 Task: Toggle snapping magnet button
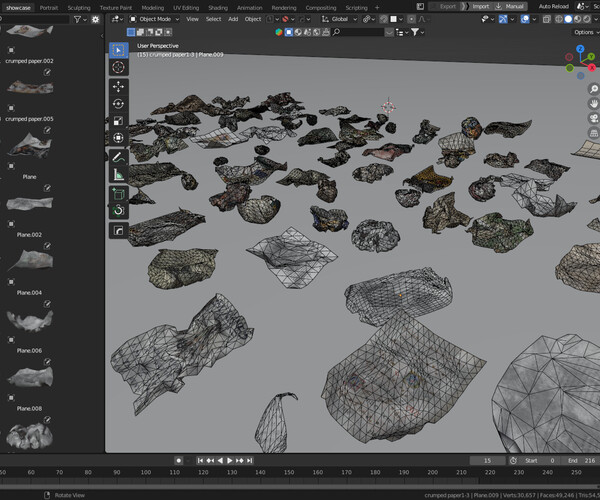pos(383,19)
